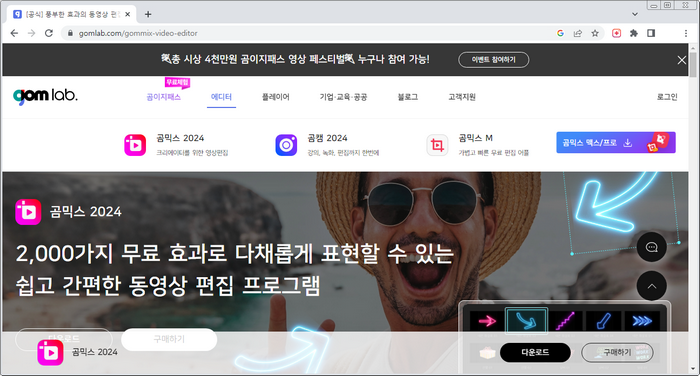Open the red extension icon in toolbar
The height and width of the screenshot is (376, 700).
point(617,33)
